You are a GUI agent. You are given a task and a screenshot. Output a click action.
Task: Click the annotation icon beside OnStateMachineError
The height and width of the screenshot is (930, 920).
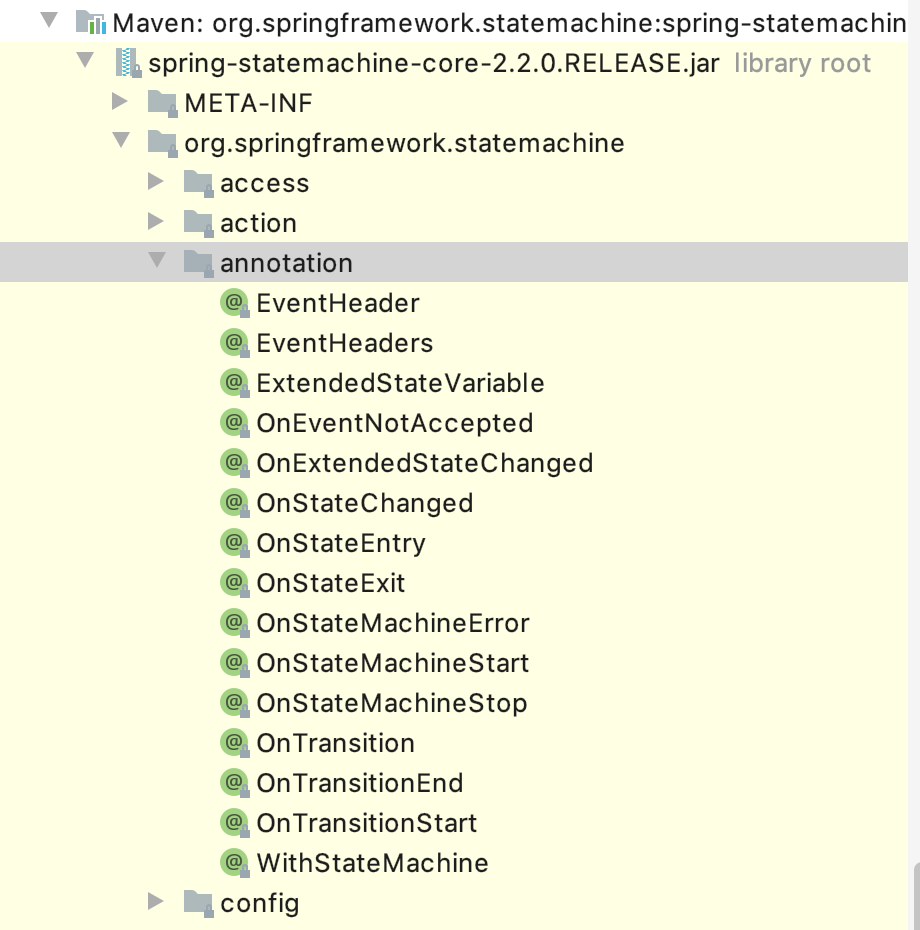click(x=235, y=623)
